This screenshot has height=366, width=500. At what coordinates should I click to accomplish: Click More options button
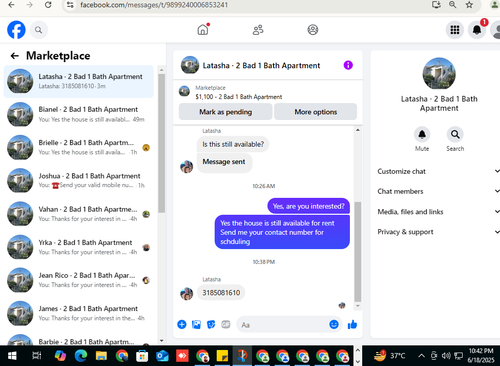316,112
